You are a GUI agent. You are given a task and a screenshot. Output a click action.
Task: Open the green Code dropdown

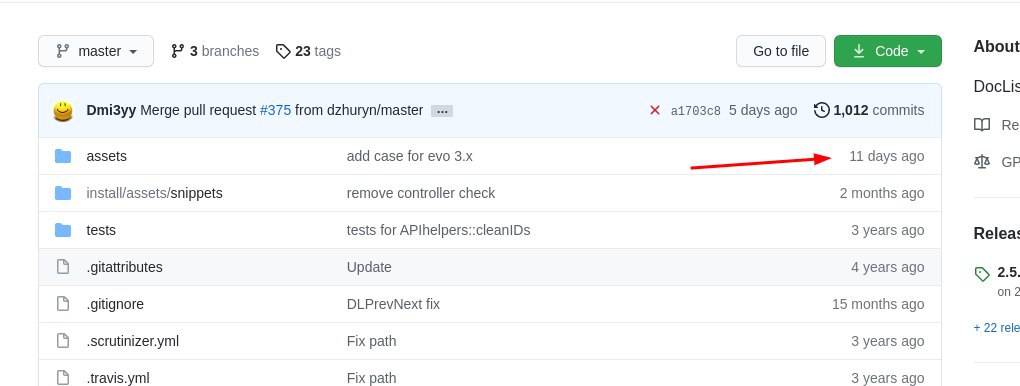click(888, 51)
